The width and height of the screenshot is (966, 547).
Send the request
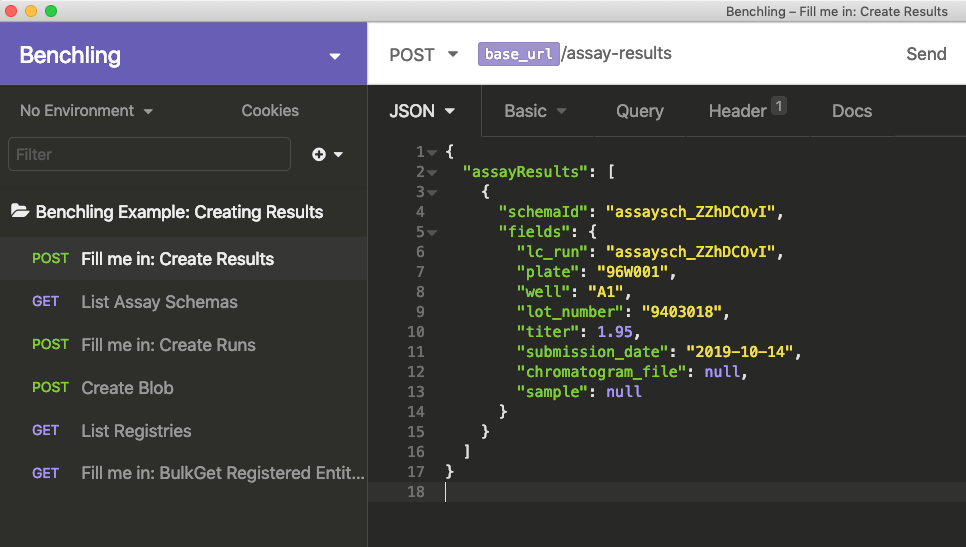click(926, 54)
